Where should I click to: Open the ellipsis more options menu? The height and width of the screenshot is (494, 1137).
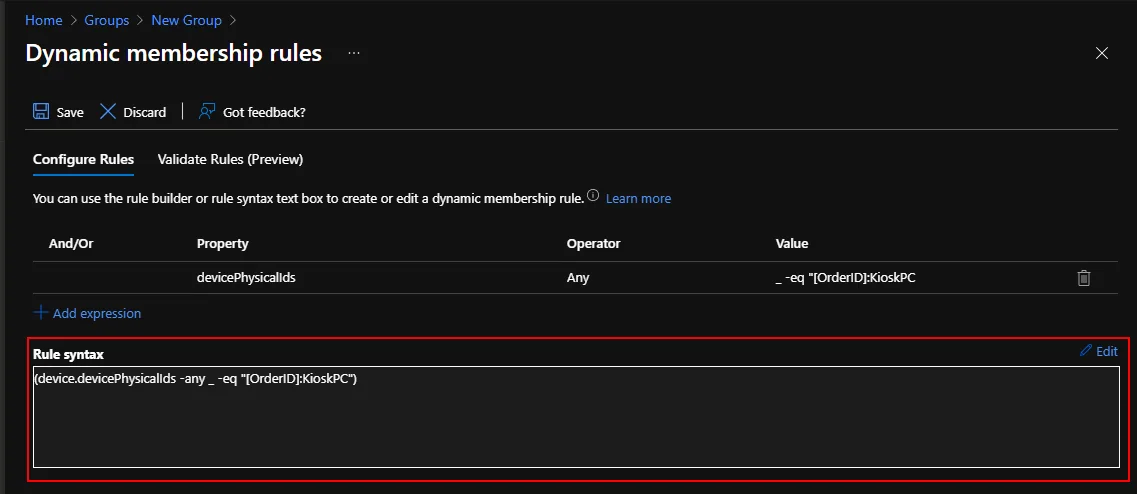coord(354,54)
